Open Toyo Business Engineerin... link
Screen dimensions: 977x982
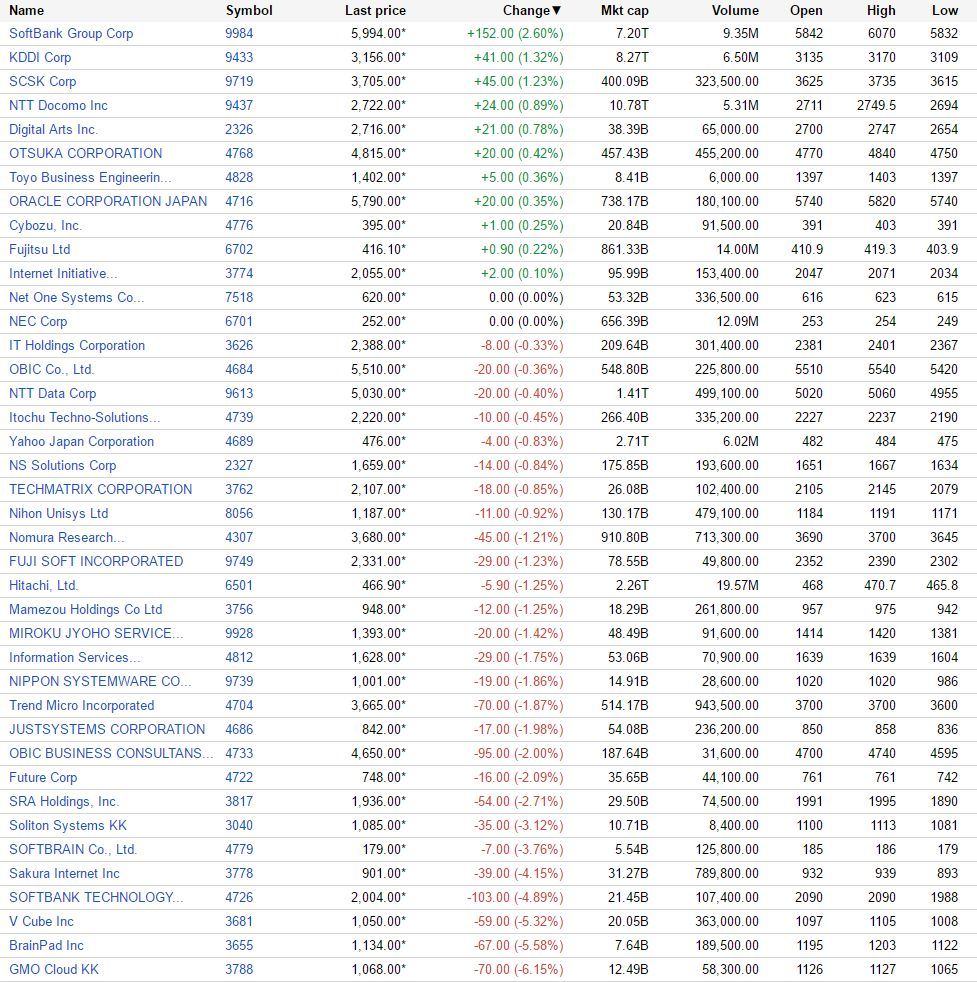90,178
